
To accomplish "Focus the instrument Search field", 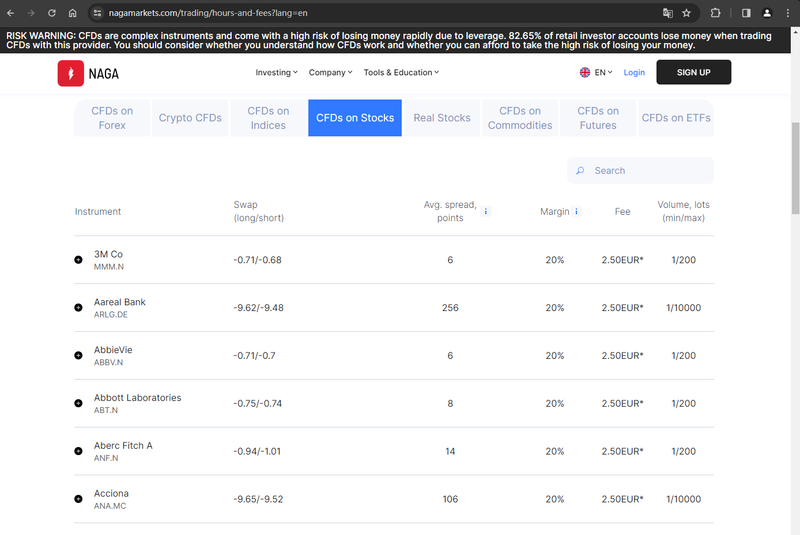I will pos(640,170).
